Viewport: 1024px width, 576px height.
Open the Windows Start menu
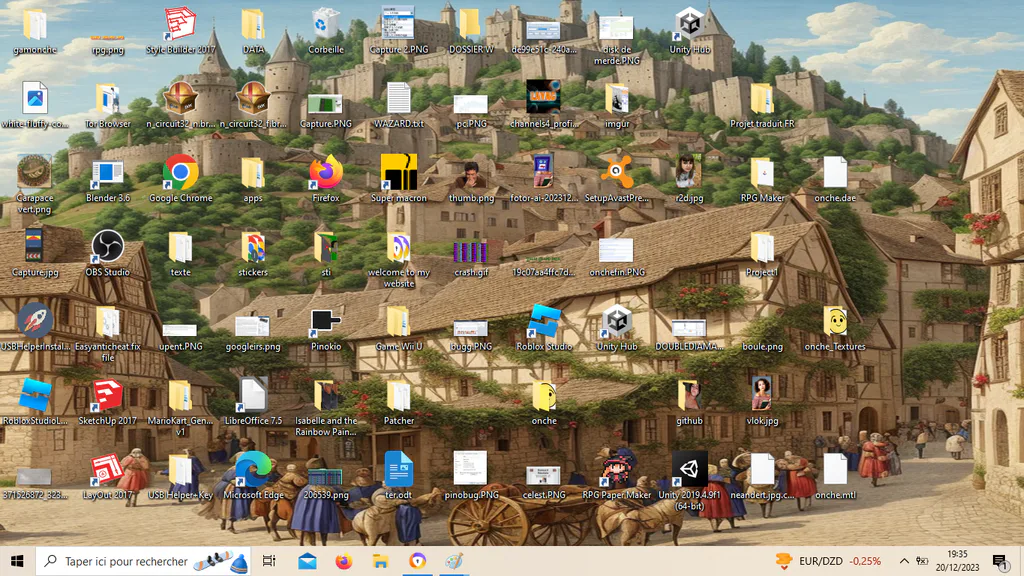click(18, 561)
